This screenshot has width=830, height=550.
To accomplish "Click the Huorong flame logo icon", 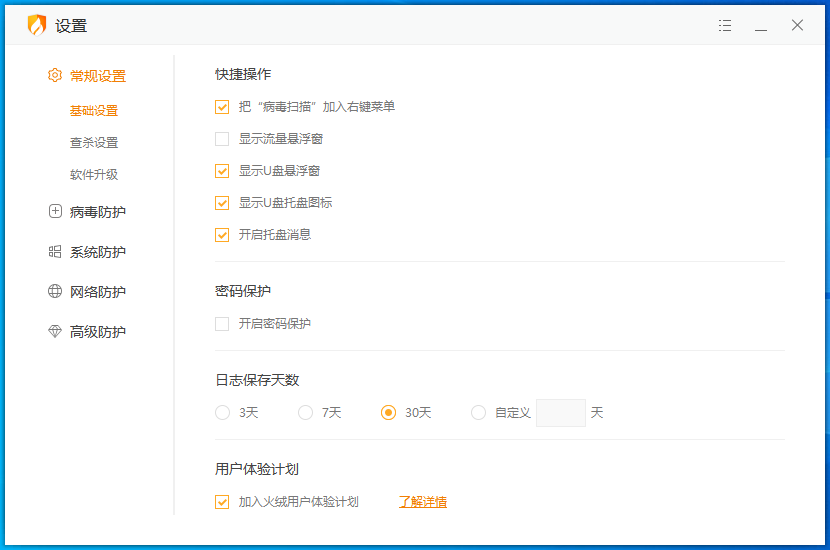I will tap(36, 26).
